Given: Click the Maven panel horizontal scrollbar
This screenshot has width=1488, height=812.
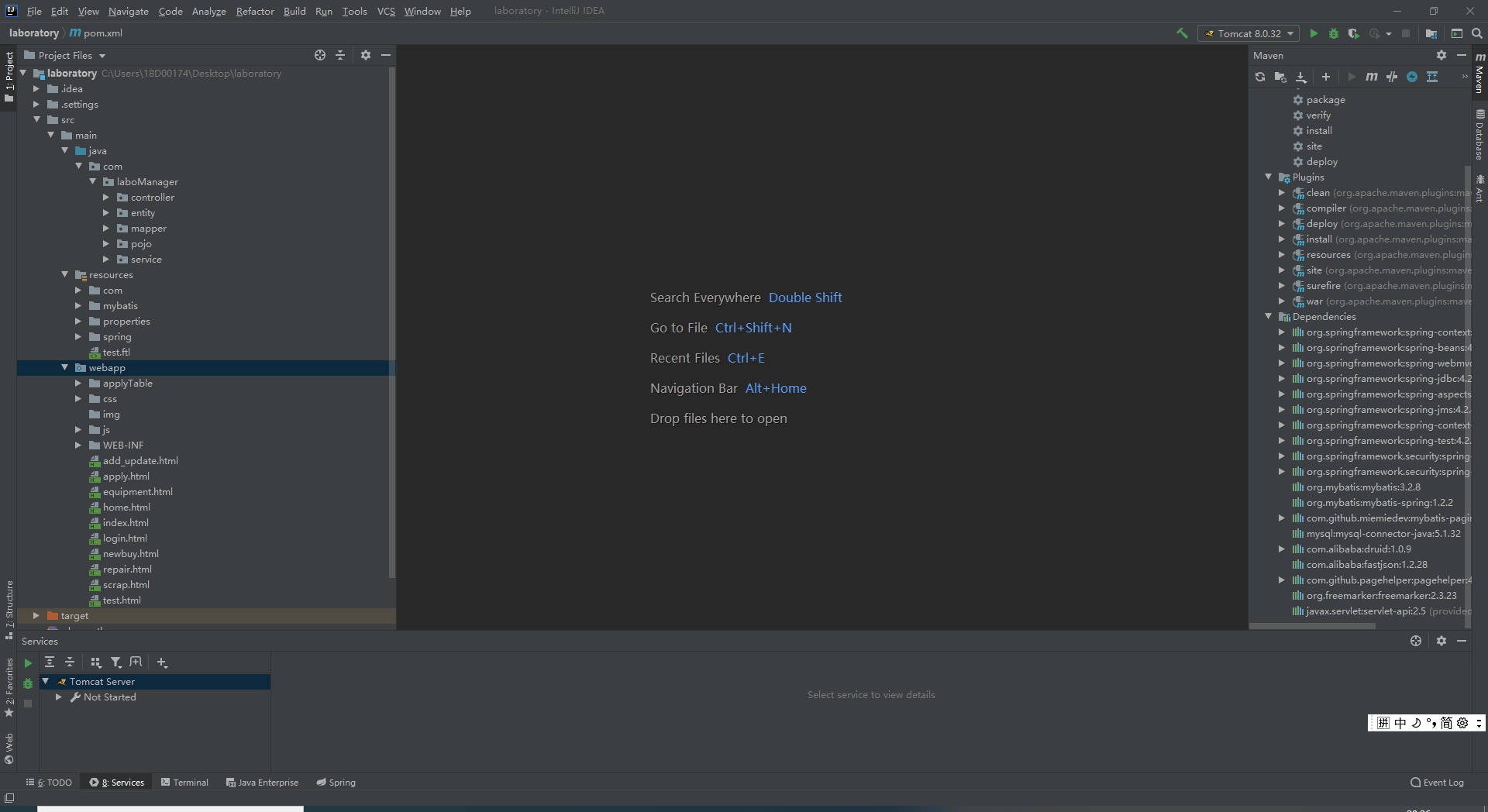Looking at the screenshot, I should (x=1313, y=626).
